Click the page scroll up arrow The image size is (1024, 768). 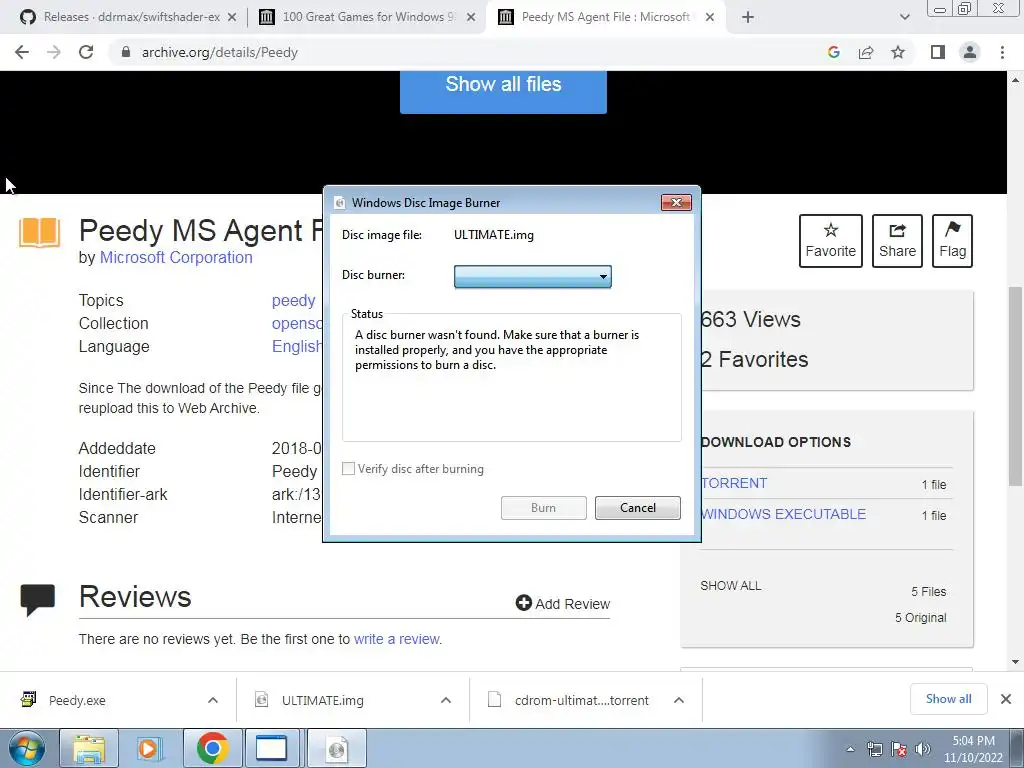click(1015, 80)
